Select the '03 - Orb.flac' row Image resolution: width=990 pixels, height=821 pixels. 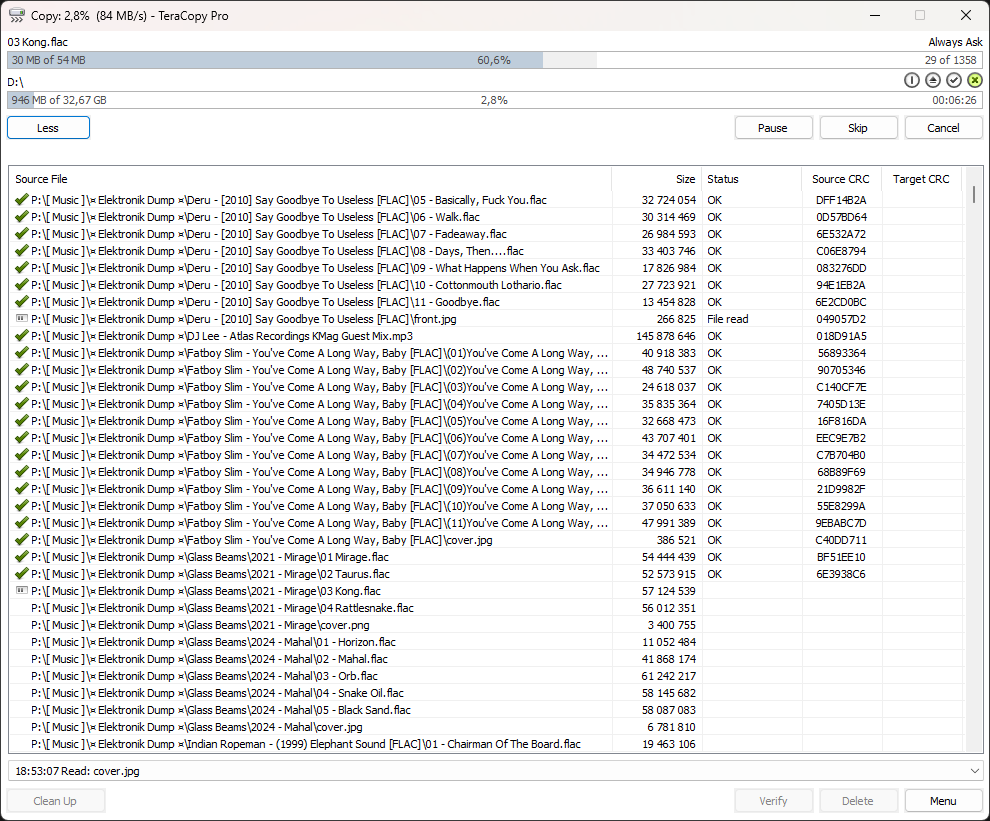click(x=487, y=676)
